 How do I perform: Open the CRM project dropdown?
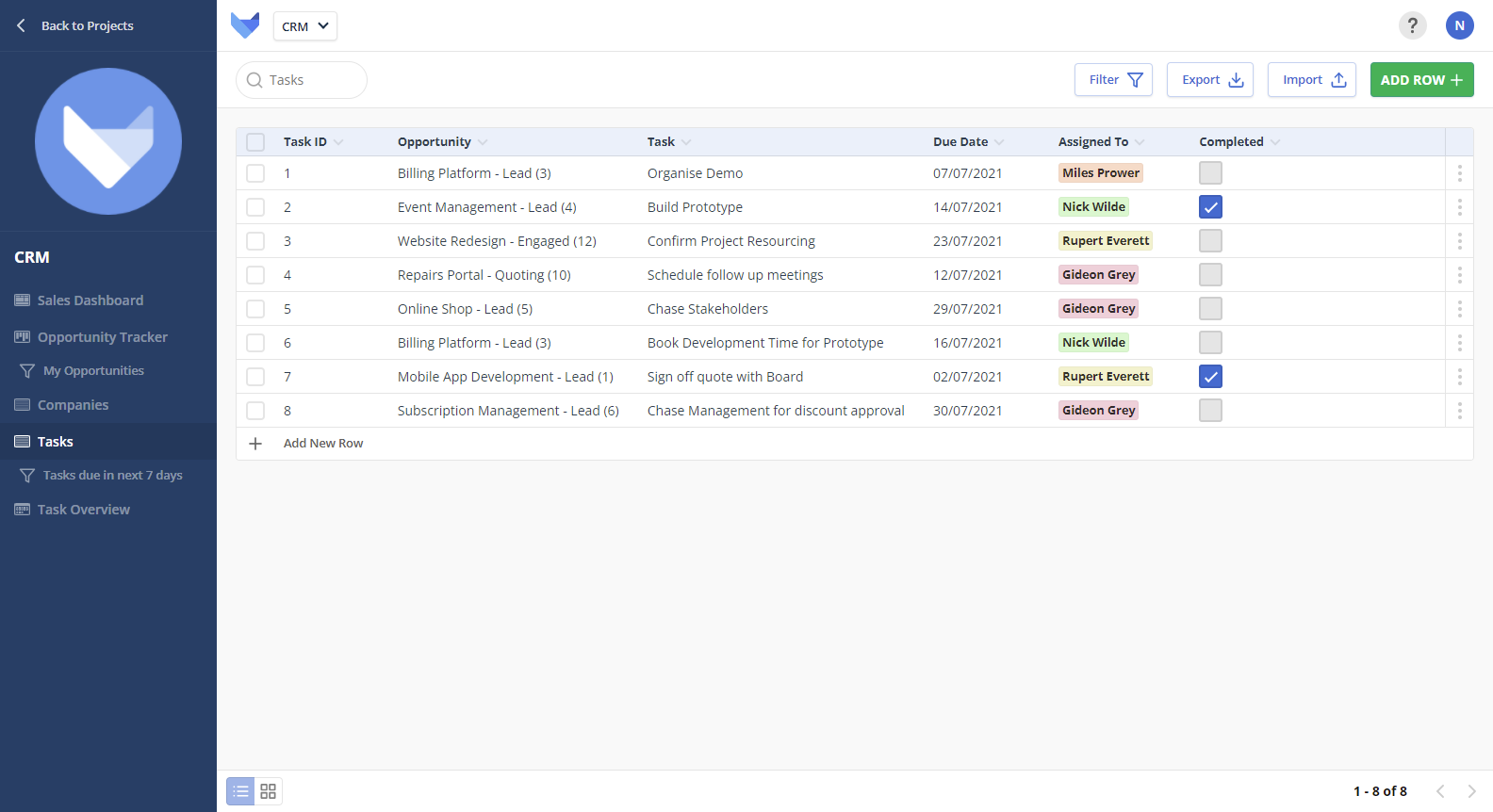click(305, 26)
